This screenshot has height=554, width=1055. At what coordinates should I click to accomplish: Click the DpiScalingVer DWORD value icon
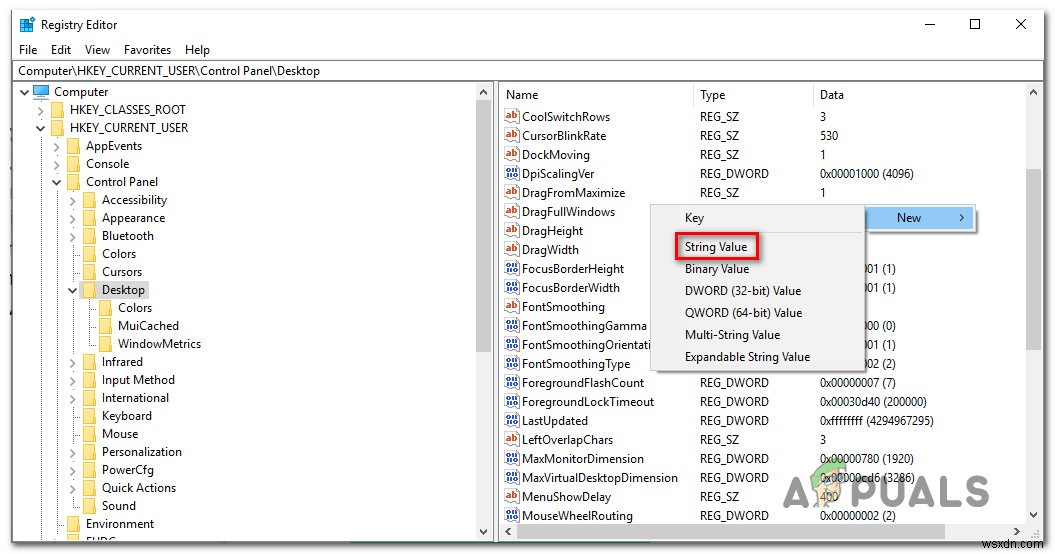pyautogui.click(x=511, y=174)
